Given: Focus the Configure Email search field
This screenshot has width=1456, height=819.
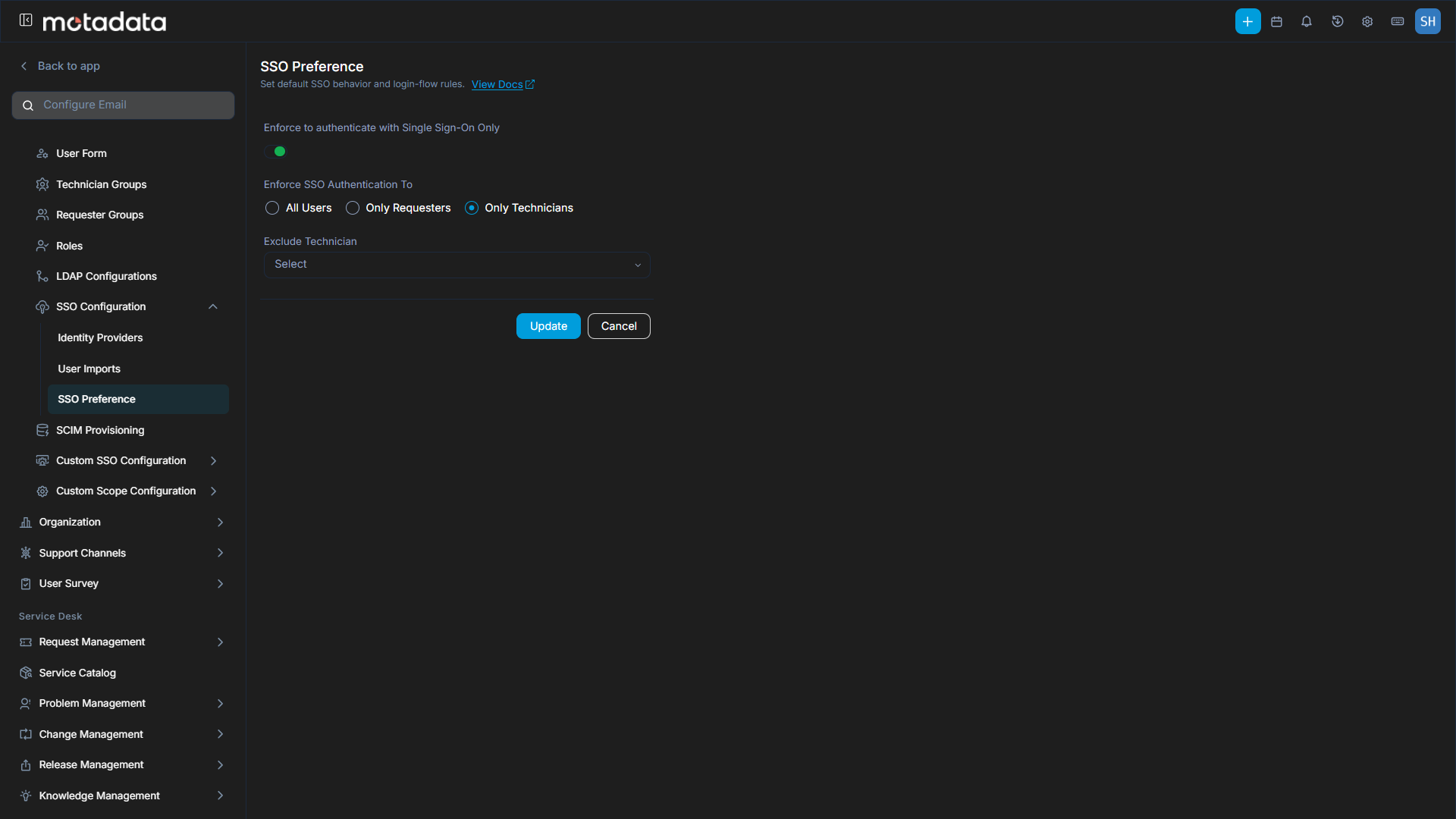Looking at the screenshot, I should click(123, 105).
